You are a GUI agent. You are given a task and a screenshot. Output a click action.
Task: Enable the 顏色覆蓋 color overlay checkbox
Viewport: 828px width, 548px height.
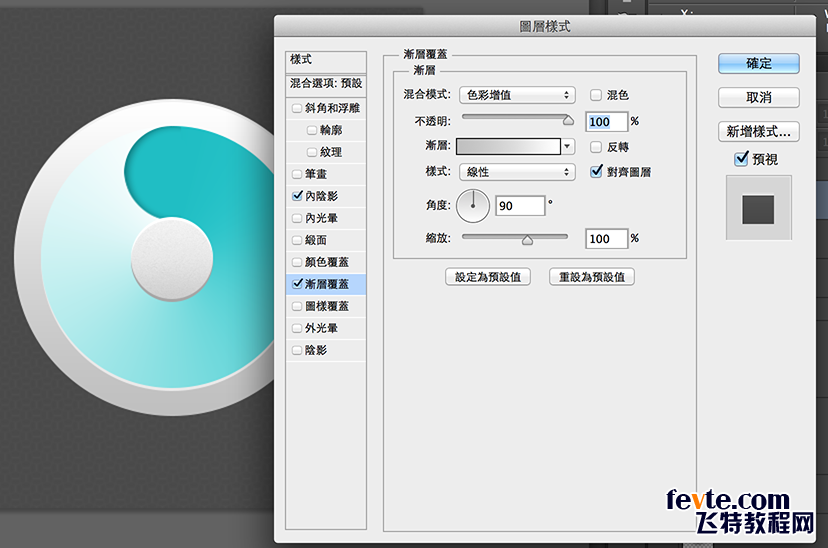click(297, 262)
